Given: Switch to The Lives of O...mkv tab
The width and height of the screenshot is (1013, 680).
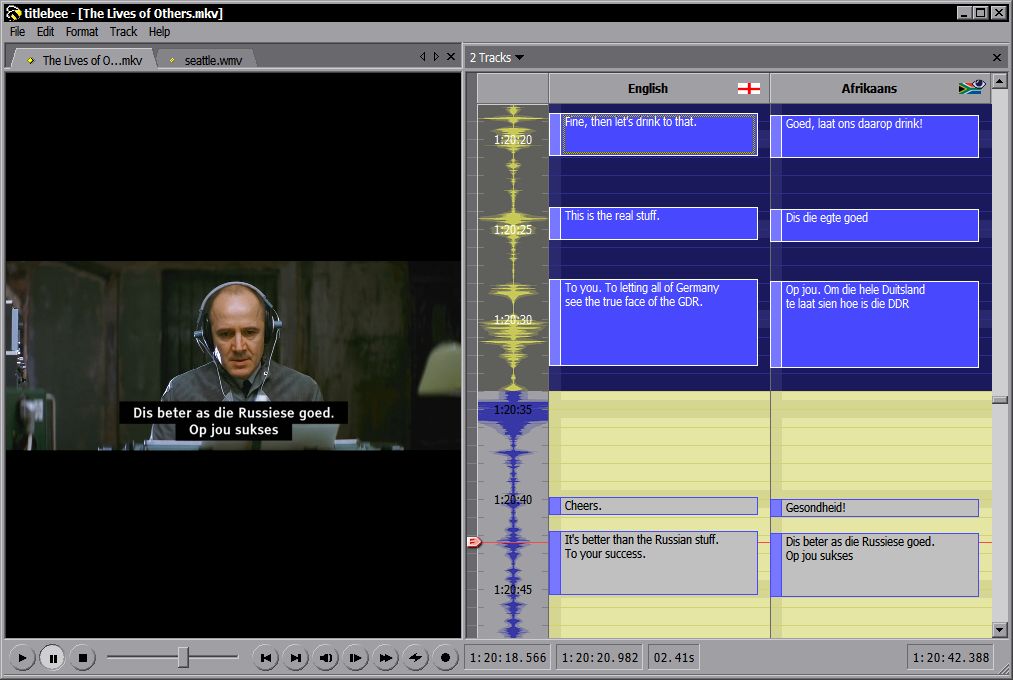Looking at the screenshot, I should pyautogui.click(x=84, y=60).
